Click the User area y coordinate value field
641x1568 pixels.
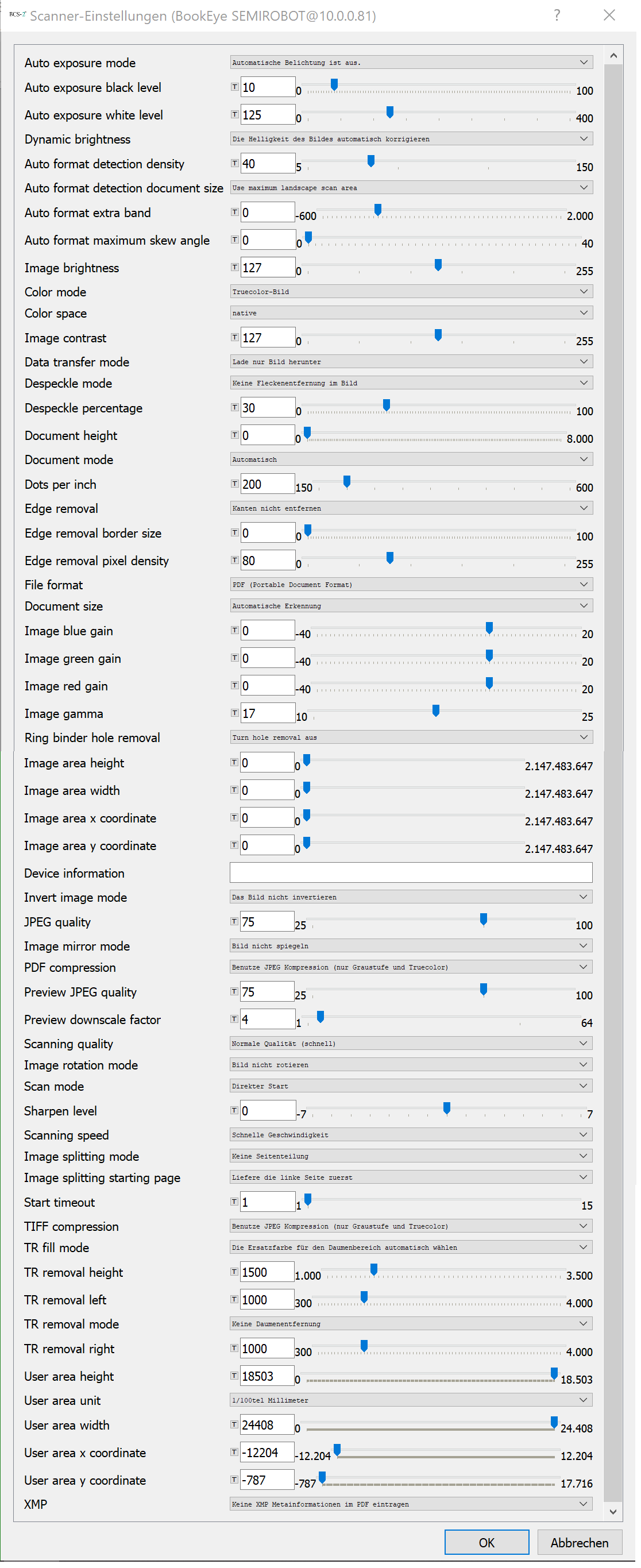[267, 1480]
